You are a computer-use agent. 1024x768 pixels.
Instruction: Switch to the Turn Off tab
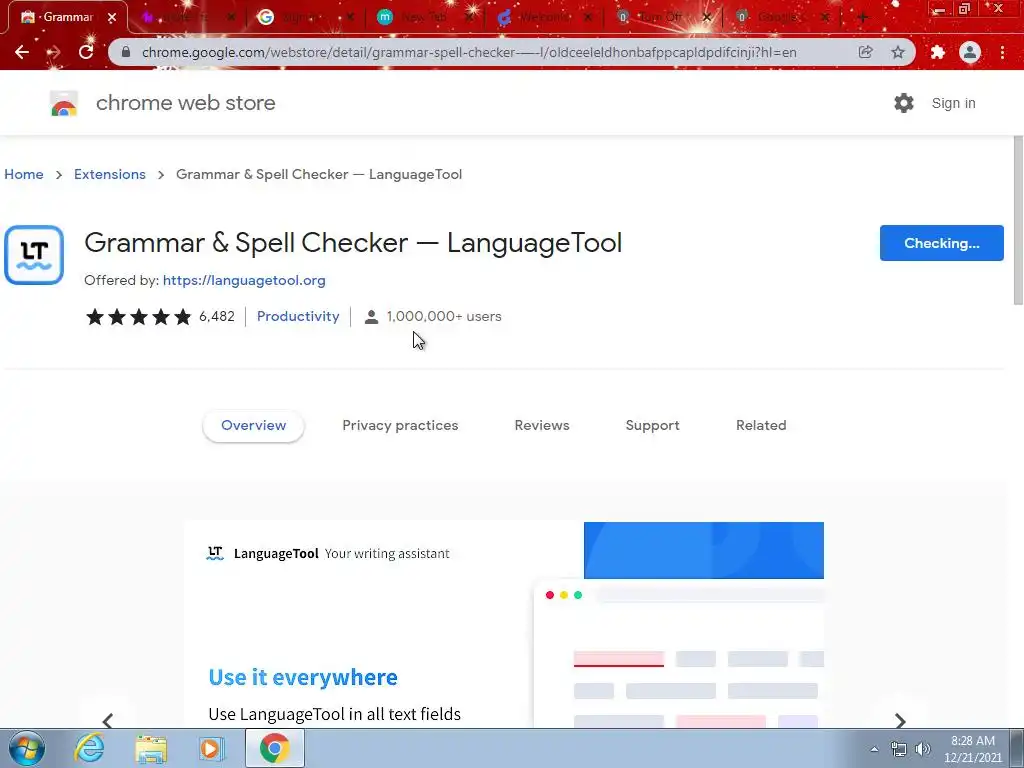coord(661,18)
